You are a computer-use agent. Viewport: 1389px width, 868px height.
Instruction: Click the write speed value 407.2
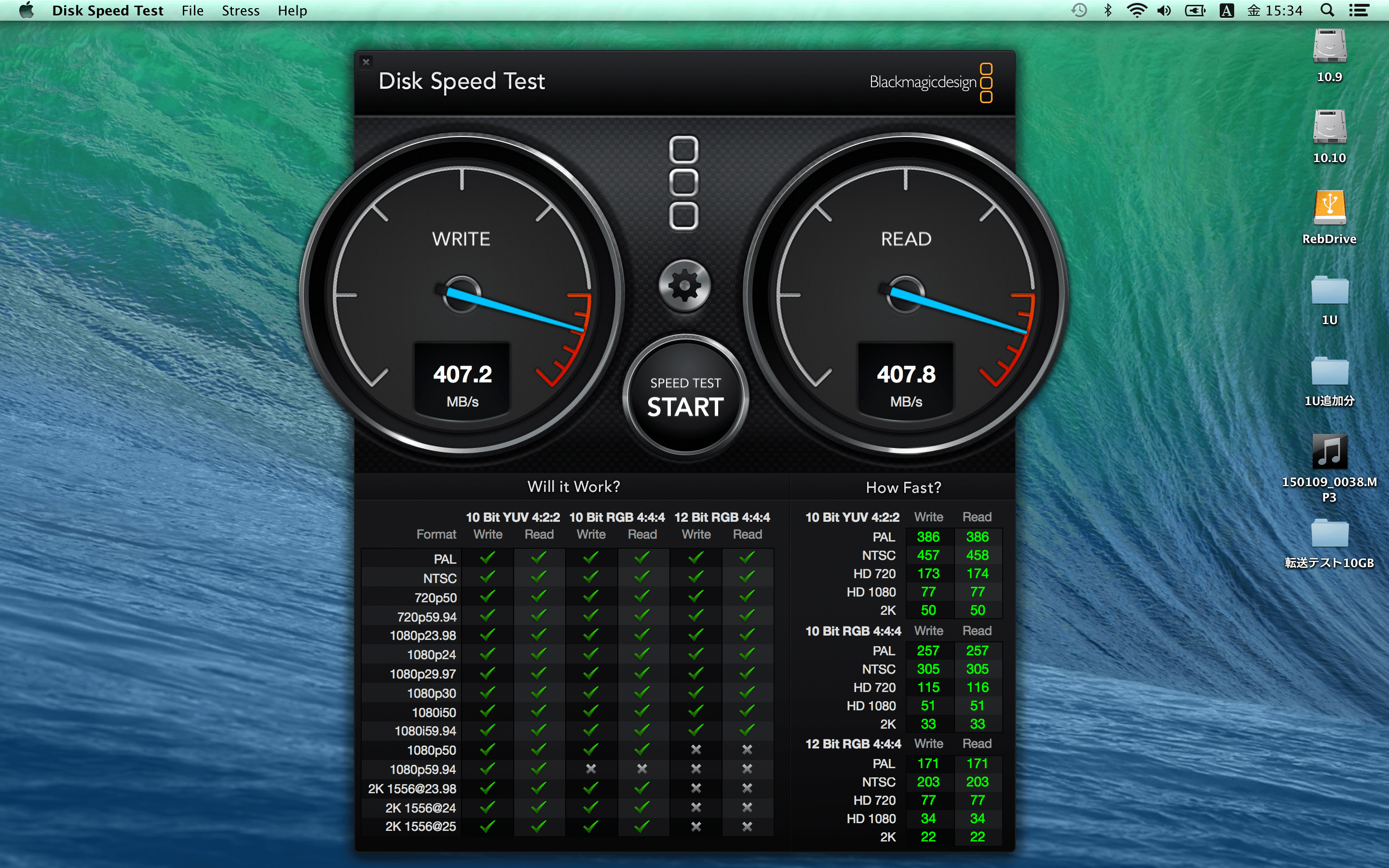(x=462, y=374)
